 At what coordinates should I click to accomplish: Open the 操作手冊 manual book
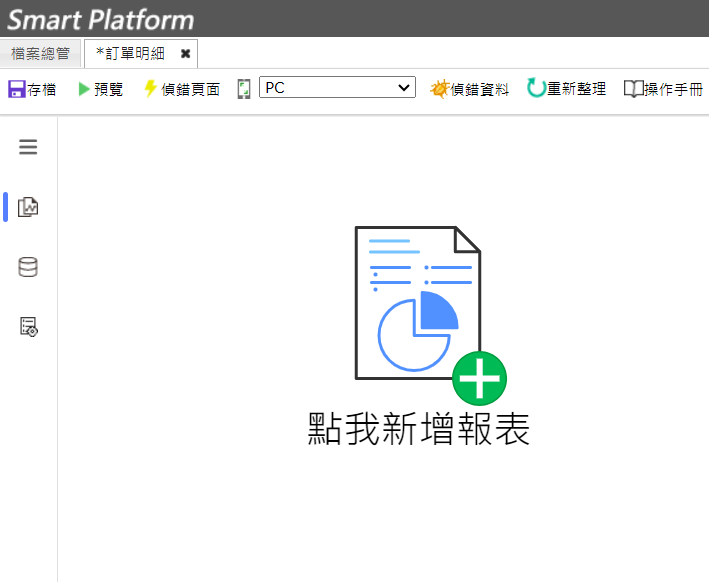point(663,89)
